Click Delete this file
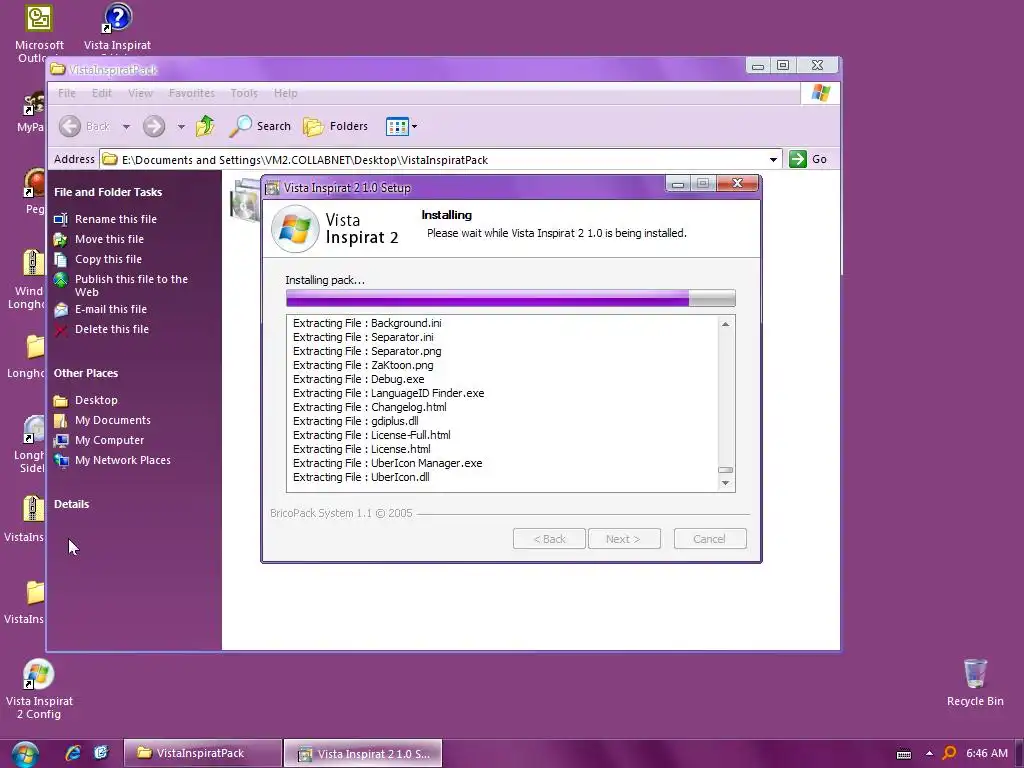This screenshot has height=768, width=1024. 112,329
